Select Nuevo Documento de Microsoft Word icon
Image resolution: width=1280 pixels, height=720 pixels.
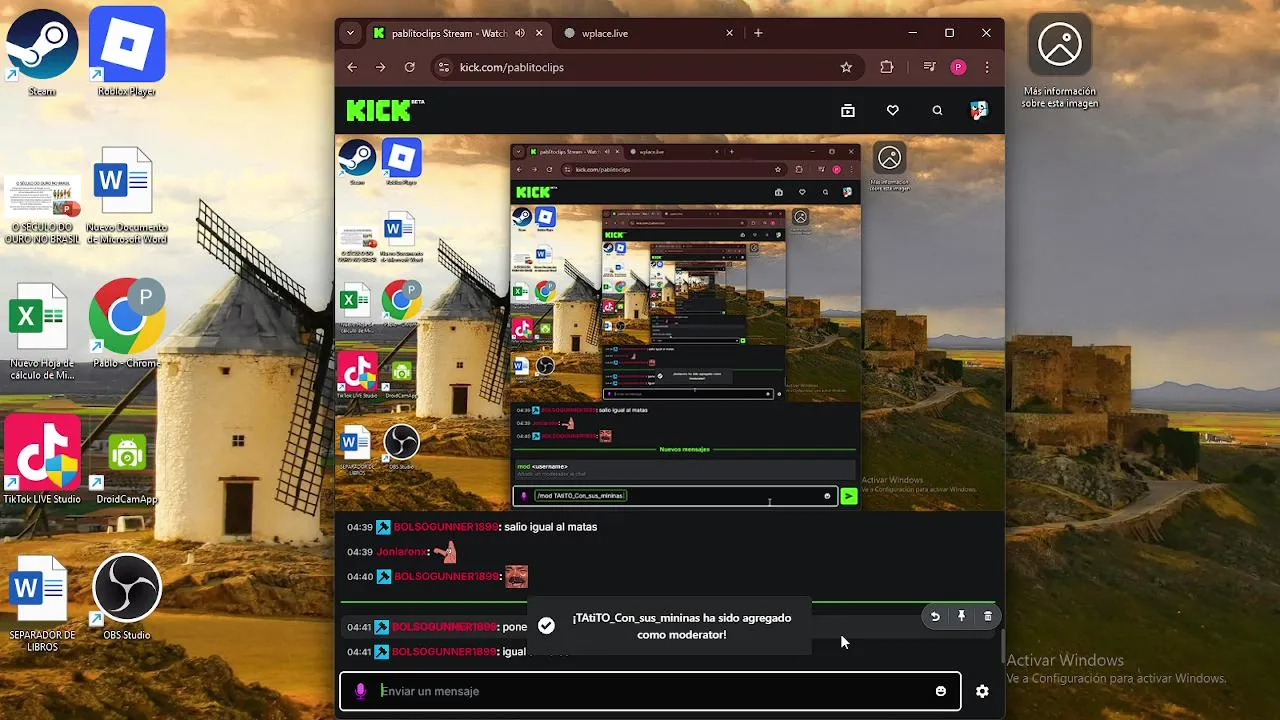127,196
